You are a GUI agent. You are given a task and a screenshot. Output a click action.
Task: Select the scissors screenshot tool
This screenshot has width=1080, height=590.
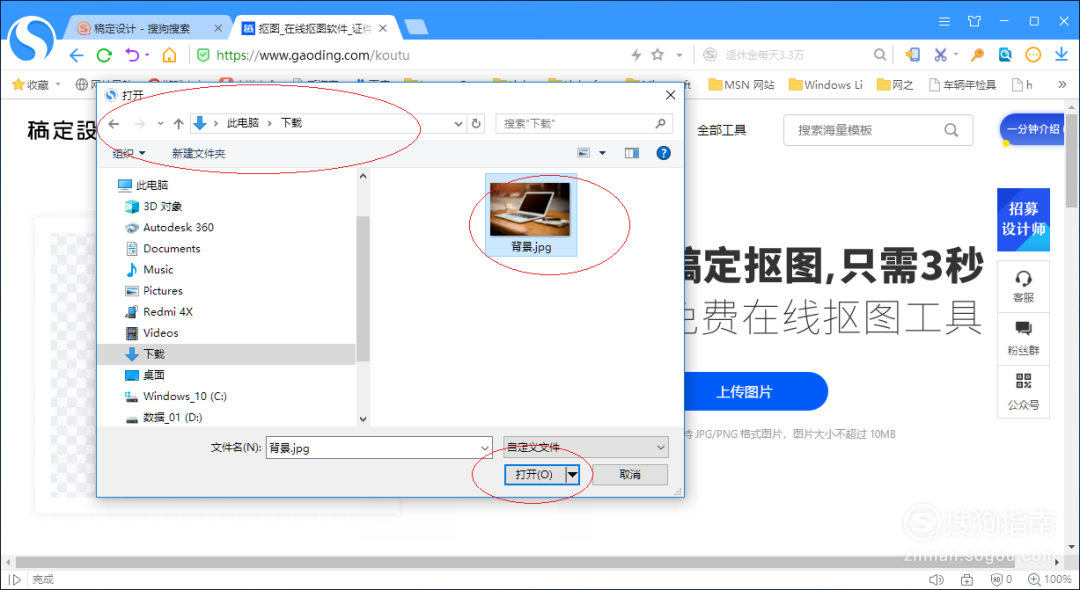click(x=940, y=54)
